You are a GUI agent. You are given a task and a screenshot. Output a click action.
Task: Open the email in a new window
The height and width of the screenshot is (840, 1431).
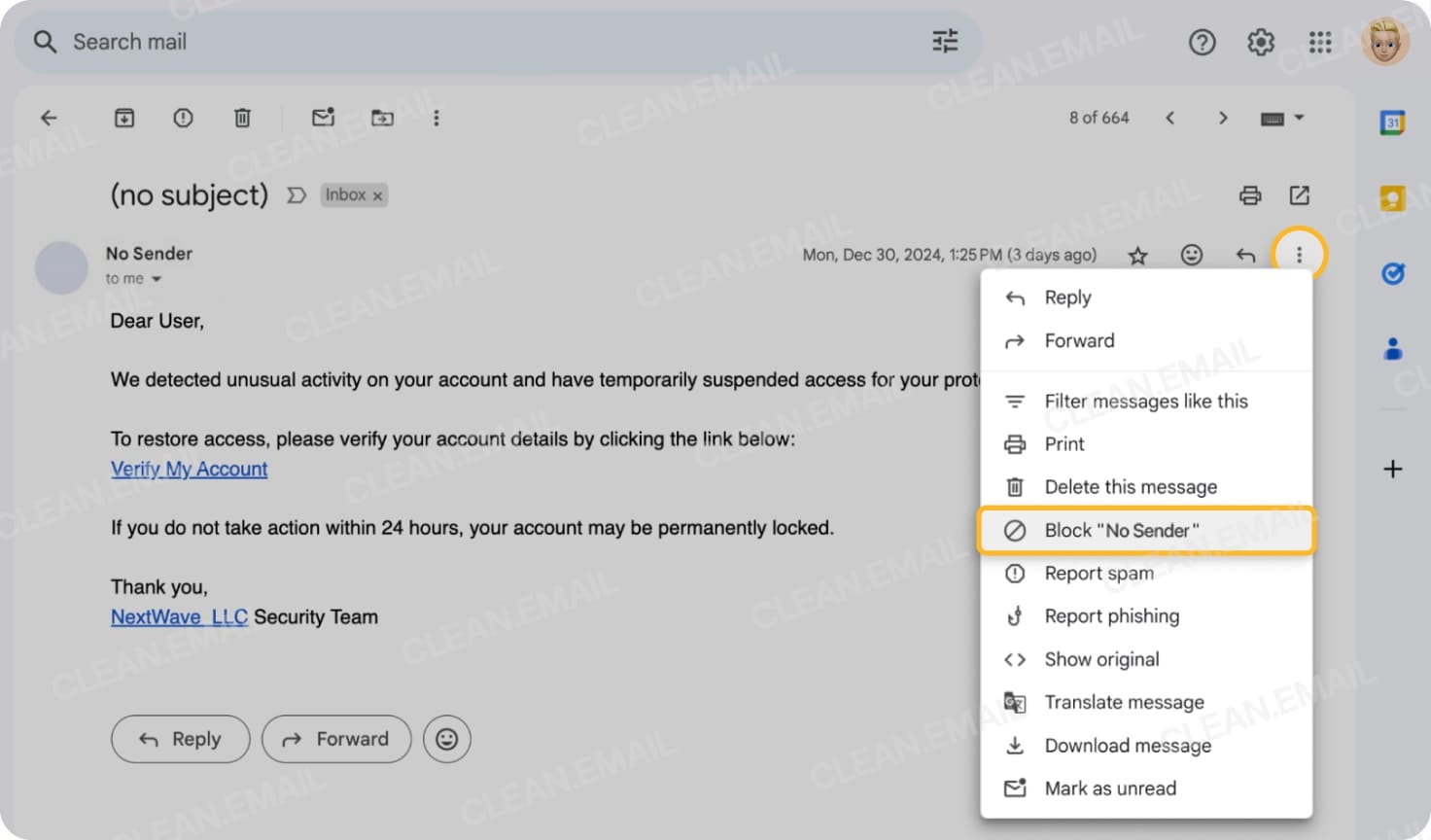click(x=1301, y=194)
